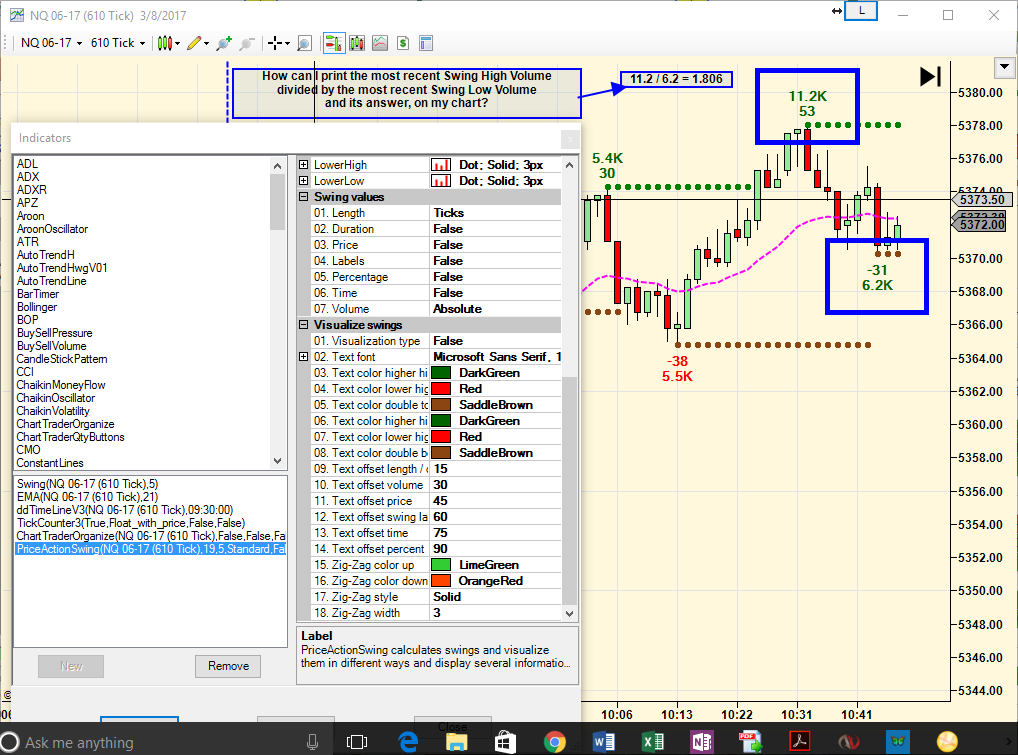Open Excel from the taskbar
The image size is (1018, 755).
point(652,741)
